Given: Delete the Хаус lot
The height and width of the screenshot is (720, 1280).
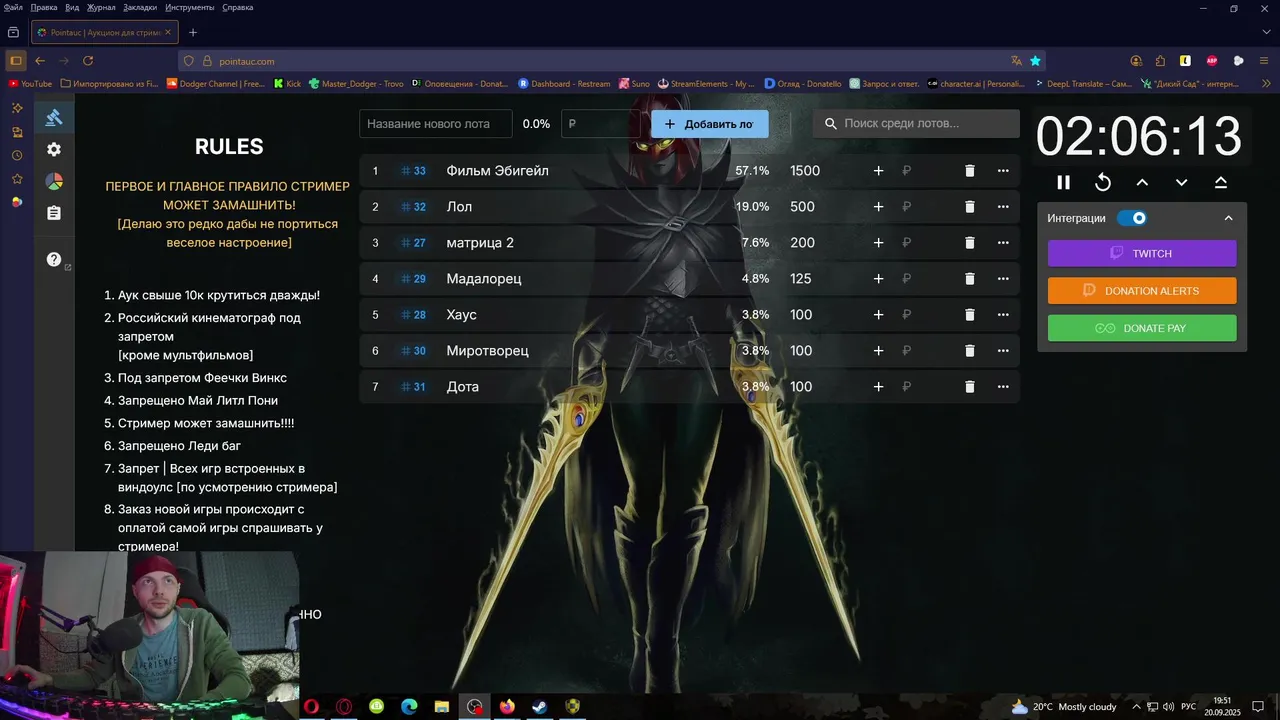Looking at the screenshot, I should tap(969, 315).
